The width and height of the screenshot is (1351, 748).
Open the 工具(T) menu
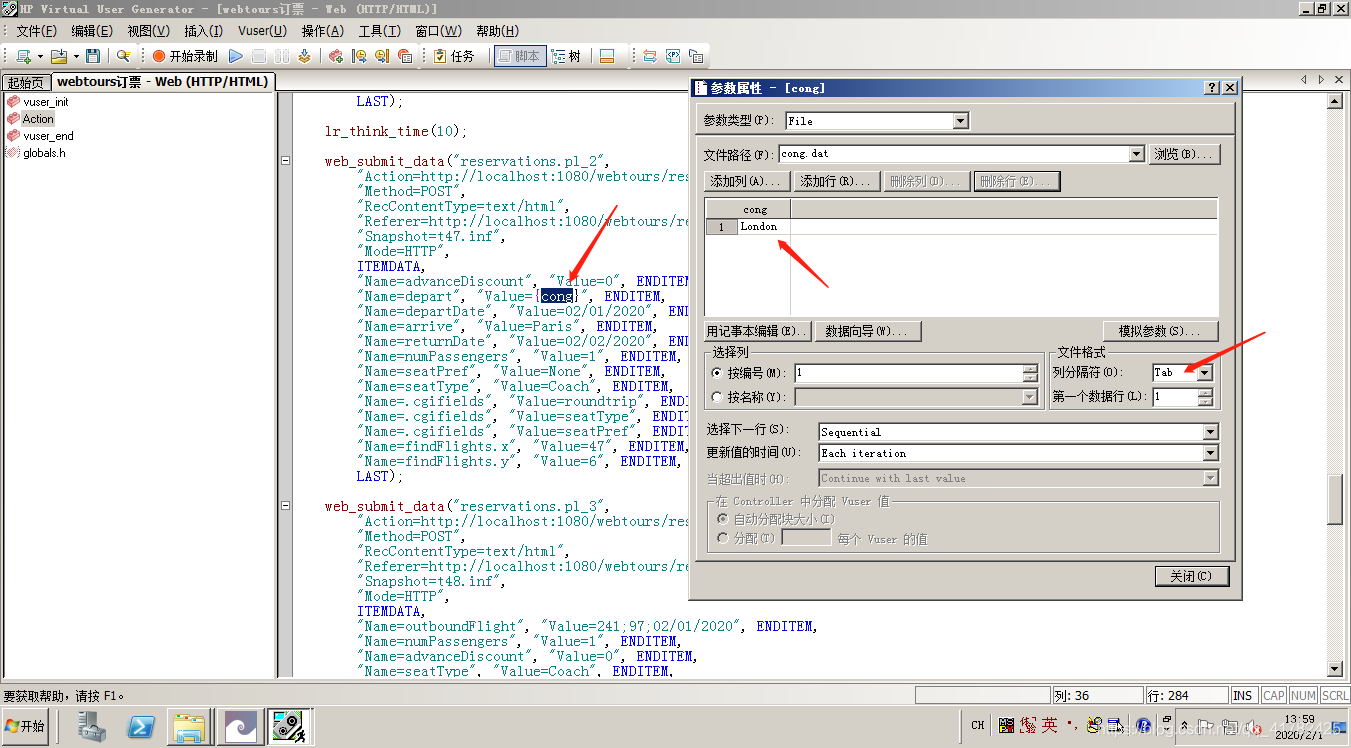380,31
